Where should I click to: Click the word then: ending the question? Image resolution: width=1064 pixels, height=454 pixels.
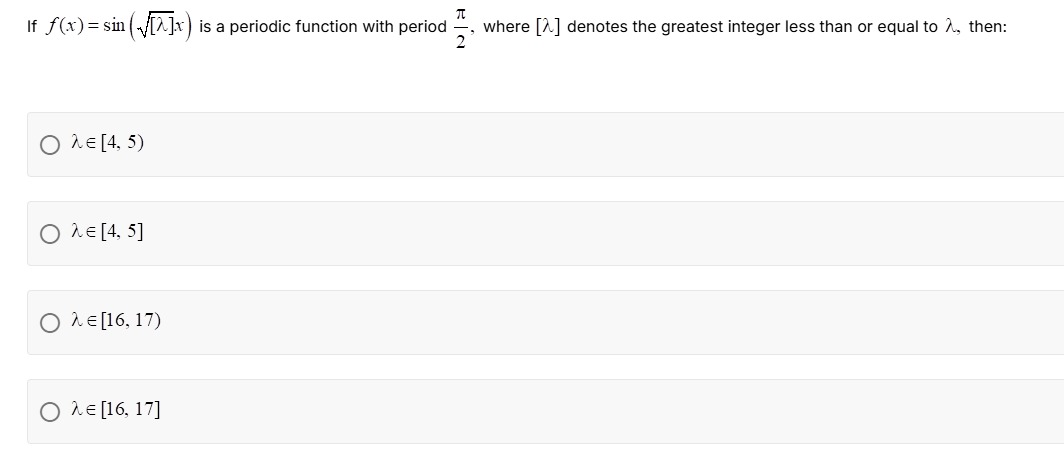pyautogui.click(x=988, y=27)
